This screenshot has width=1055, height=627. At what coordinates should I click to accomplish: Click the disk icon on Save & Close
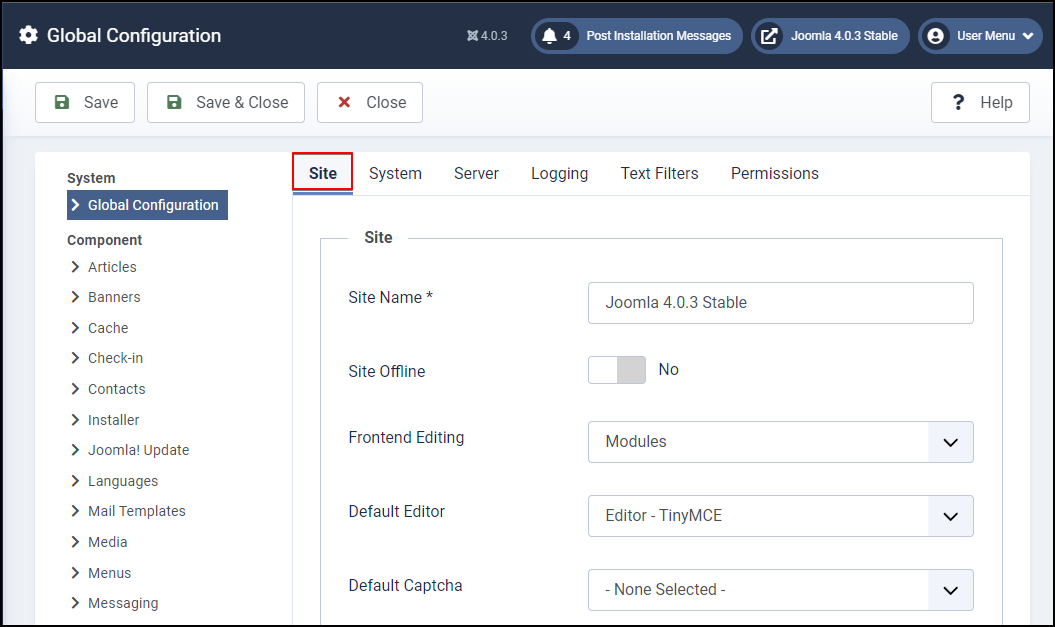pos(174,102)
